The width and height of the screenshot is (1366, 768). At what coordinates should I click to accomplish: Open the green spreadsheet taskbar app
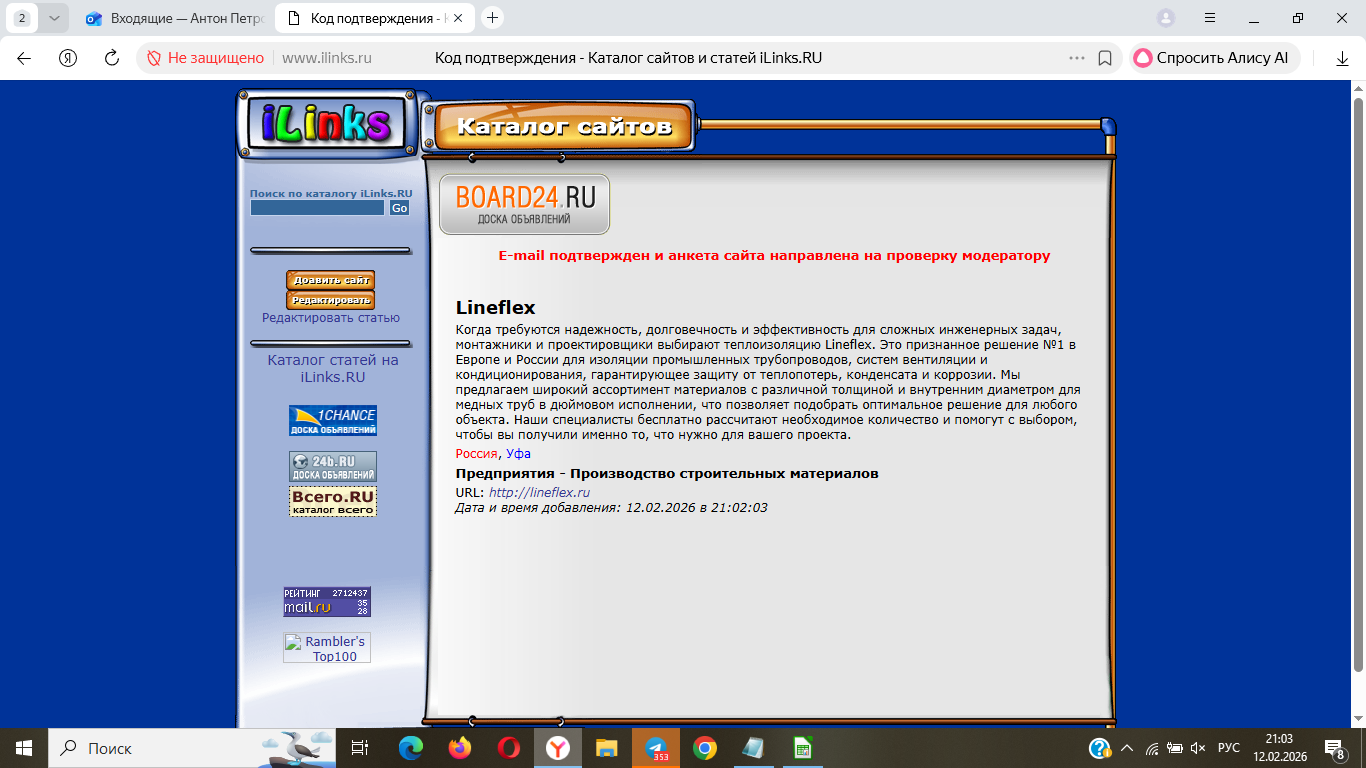point(802,748)
